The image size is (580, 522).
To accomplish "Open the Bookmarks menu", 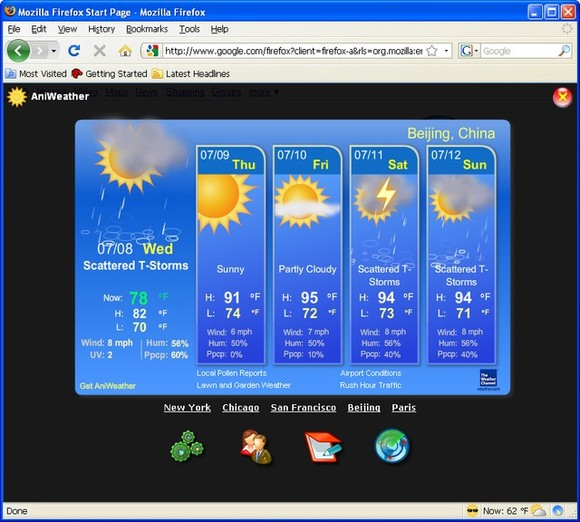I will tap(147, 29).
